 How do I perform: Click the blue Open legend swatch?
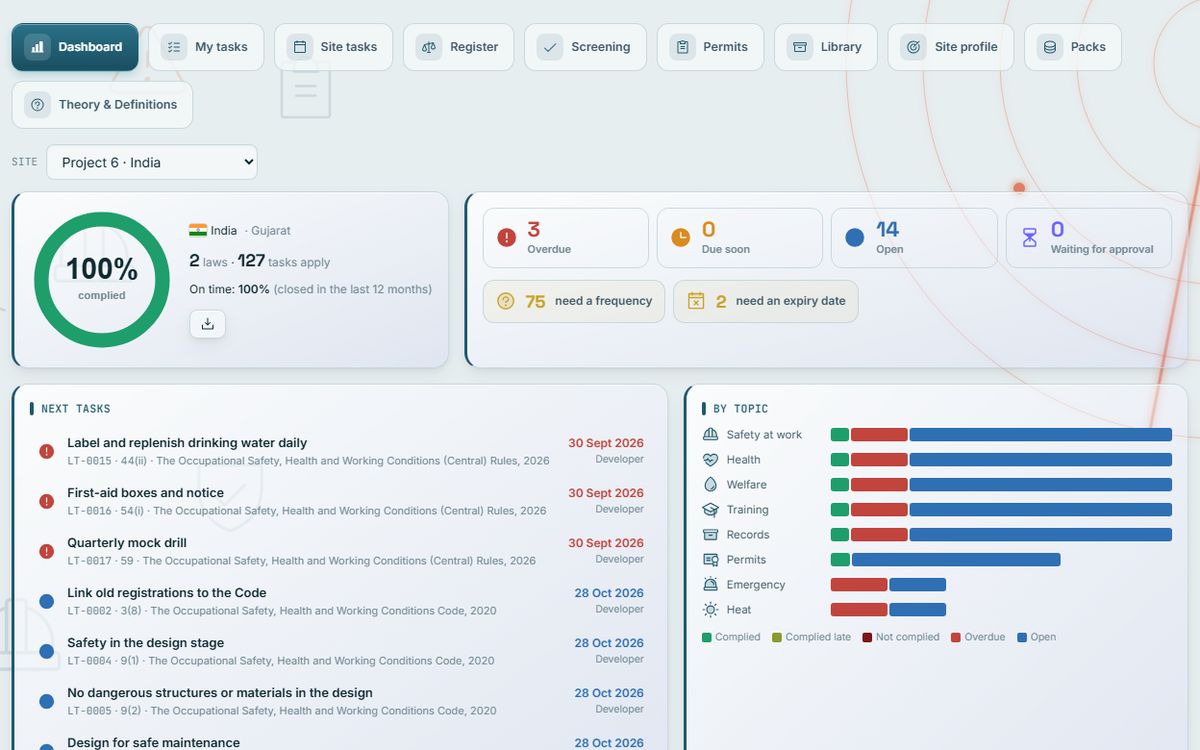[1022, 637]
